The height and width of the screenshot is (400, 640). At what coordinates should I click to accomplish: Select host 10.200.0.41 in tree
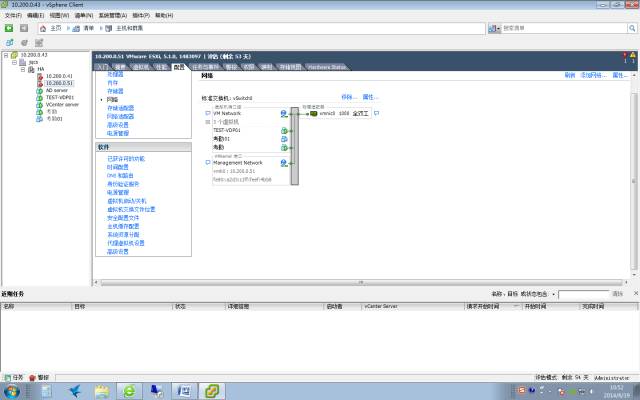click(x=59, y=76)
